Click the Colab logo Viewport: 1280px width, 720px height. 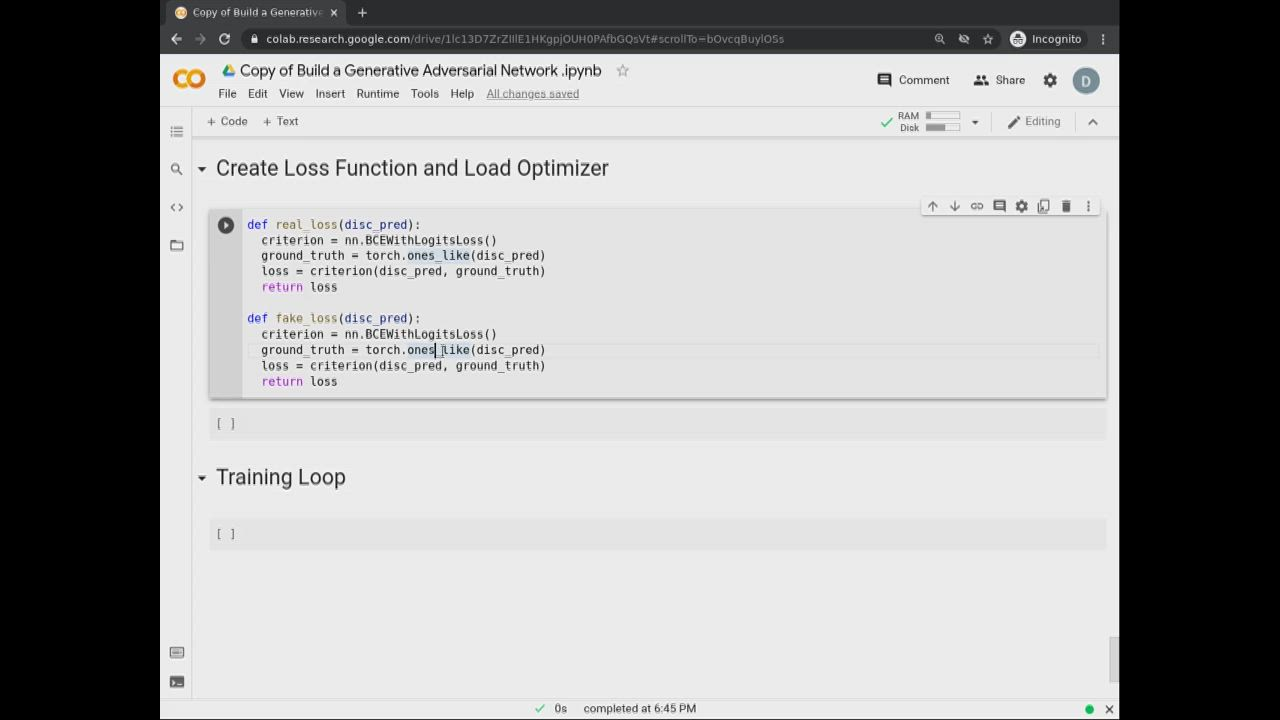(189, 79)
